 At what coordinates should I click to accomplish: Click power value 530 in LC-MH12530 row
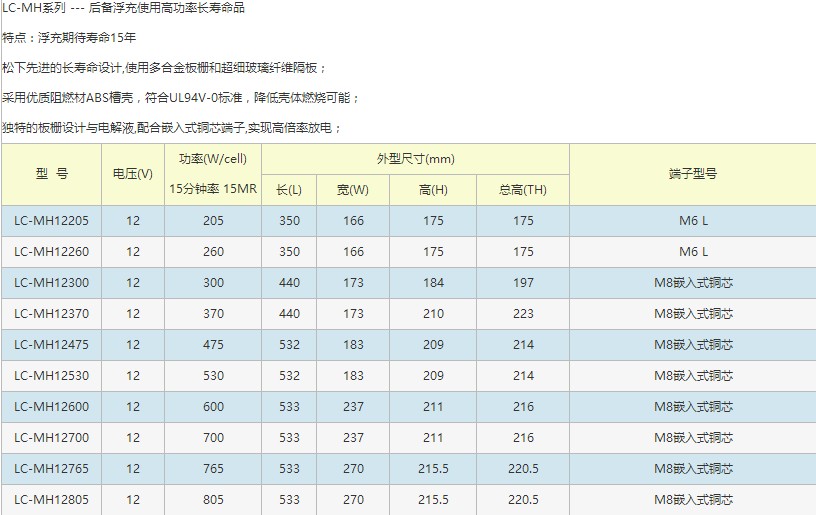(213, 376)
